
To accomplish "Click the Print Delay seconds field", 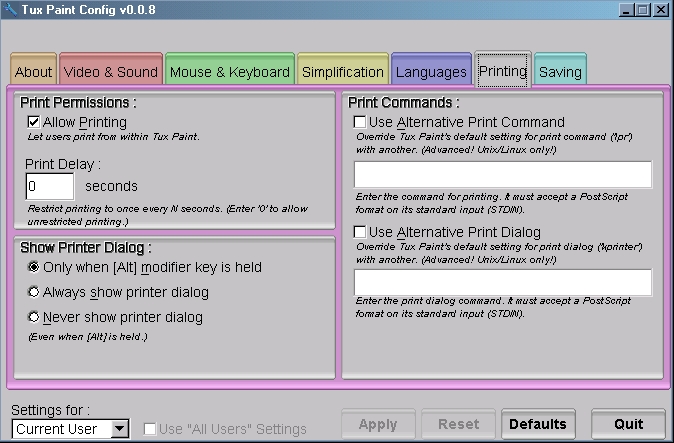I will 49,186.
